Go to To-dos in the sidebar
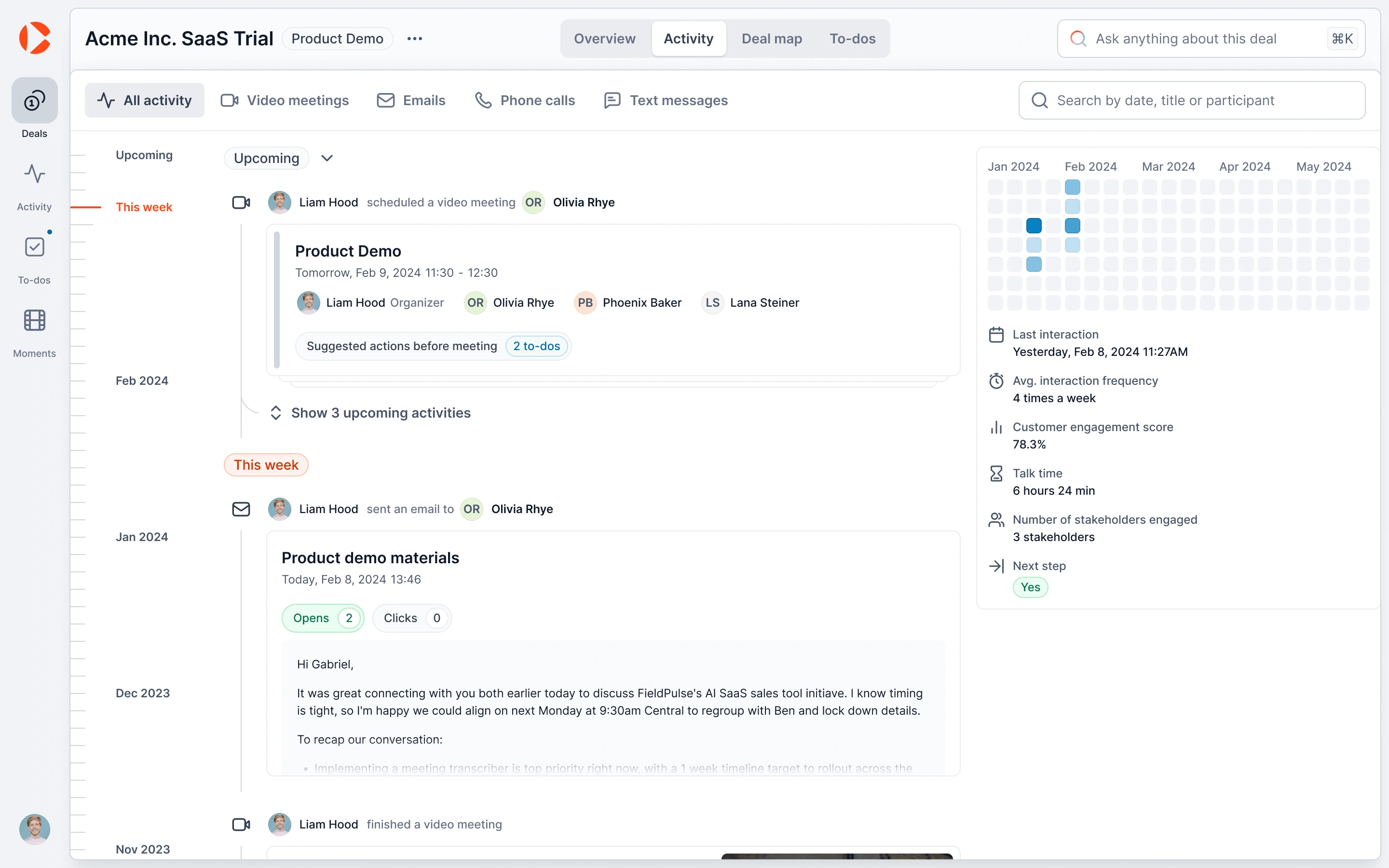Screen dimensions: 1389x868 (x=34, y=247)
